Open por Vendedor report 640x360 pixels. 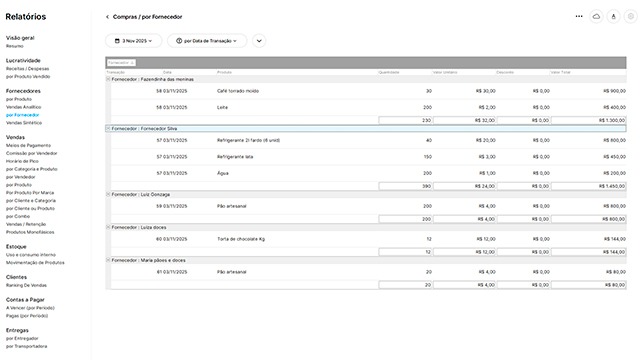click(21, 177)
